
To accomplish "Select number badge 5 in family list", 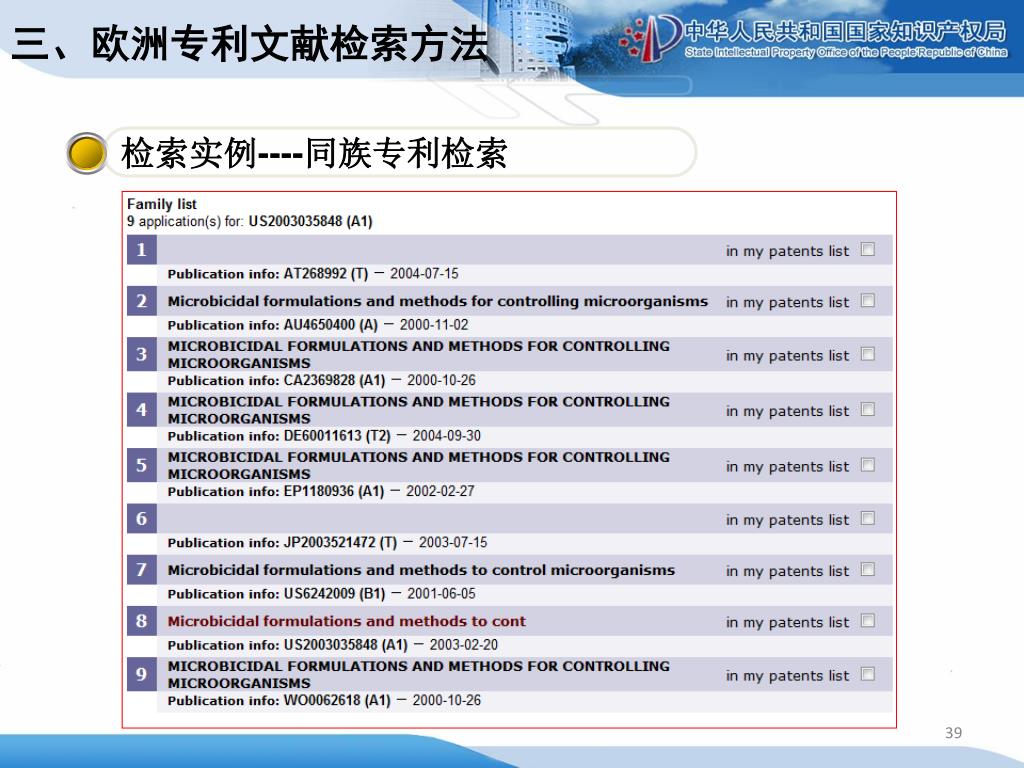I will [x=142, y=465].
